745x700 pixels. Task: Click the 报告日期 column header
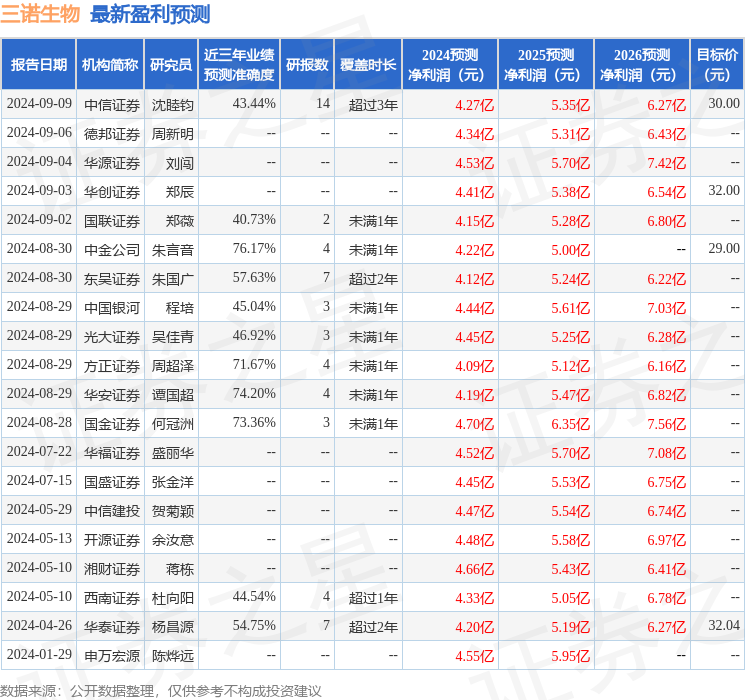[x=38, y=65]
